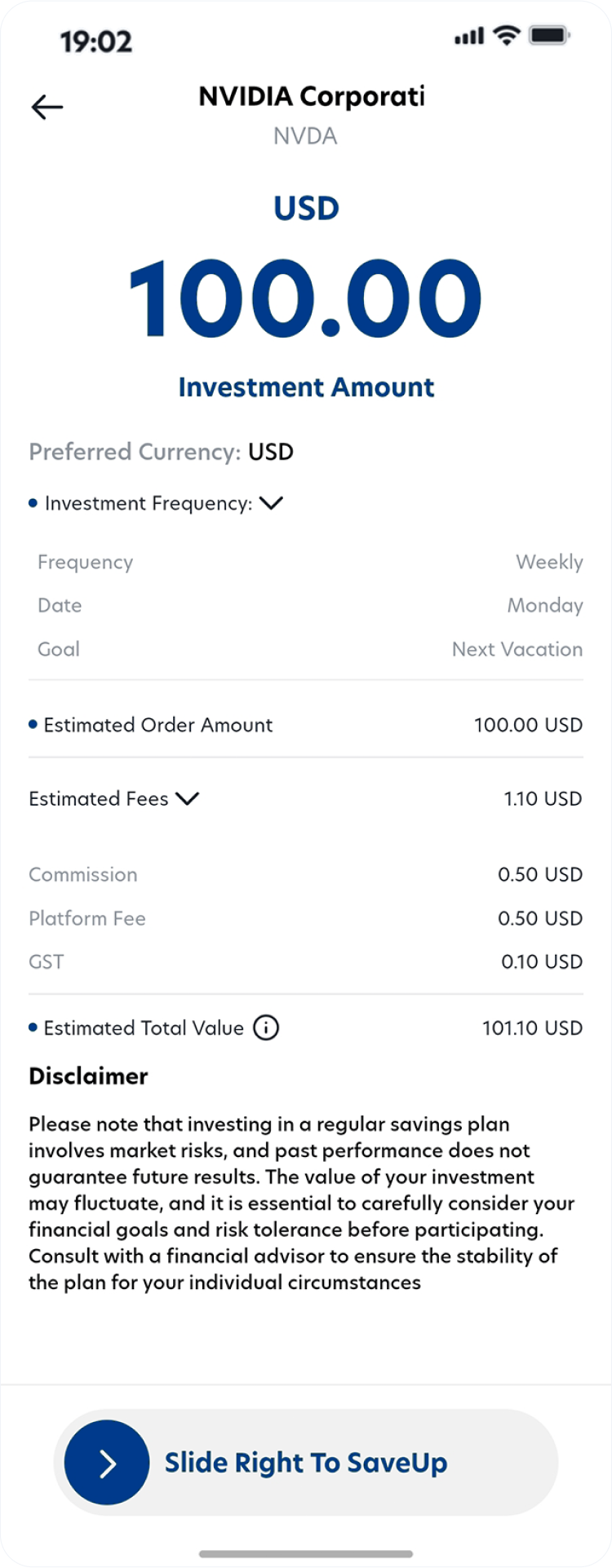Tap the battery icon in status bar
The height and width of the screenshot is (1568, 612).
point(549,36)
